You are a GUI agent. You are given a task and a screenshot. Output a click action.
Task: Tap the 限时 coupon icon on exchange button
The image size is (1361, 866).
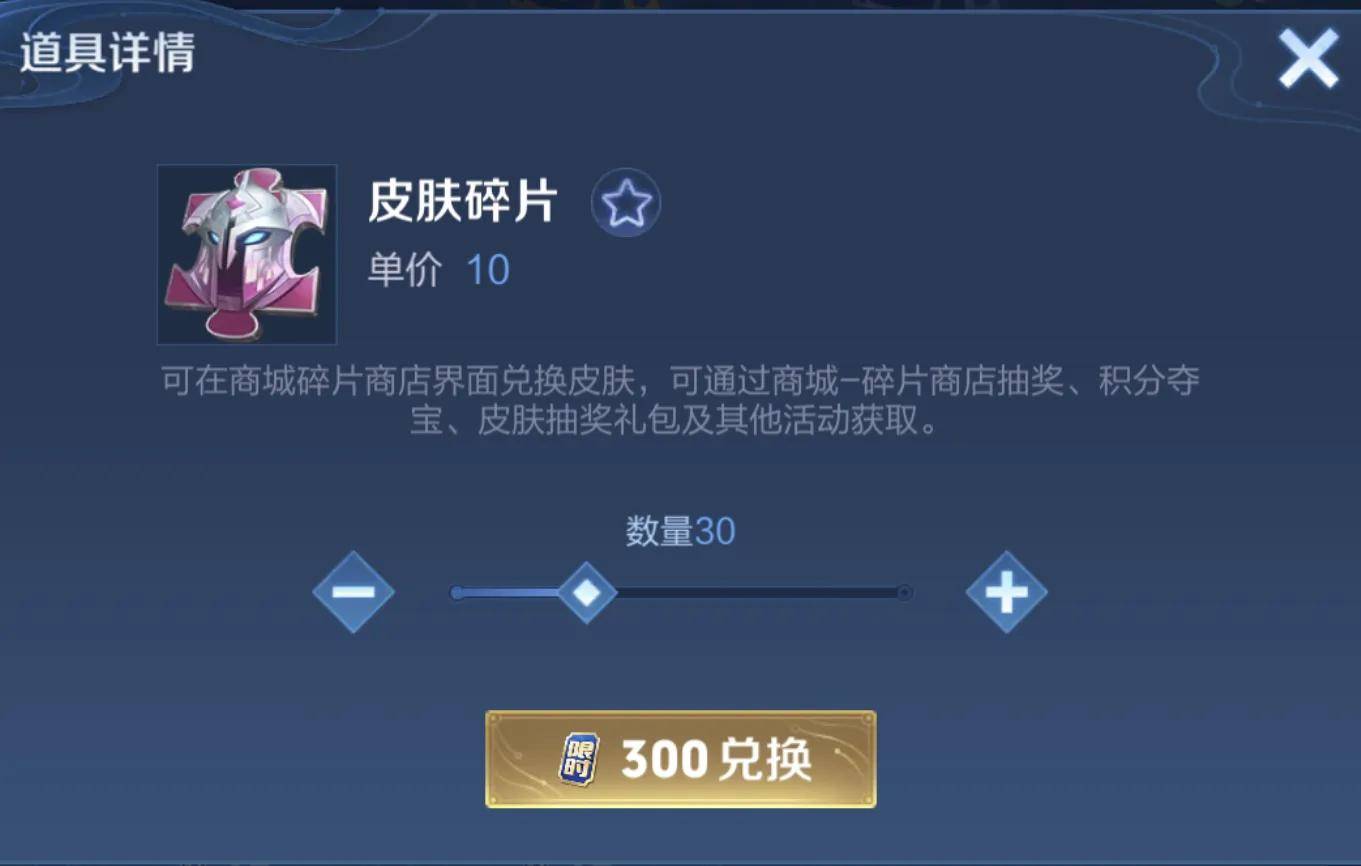click(x=579, y=760)
